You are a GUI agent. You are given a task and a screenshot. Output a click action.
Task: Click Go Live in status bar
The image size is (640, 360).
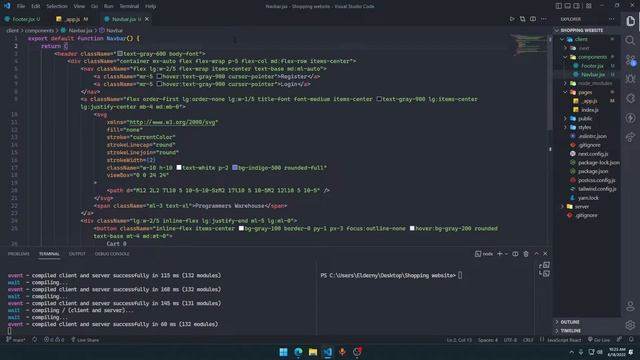[x=599, y=340]
